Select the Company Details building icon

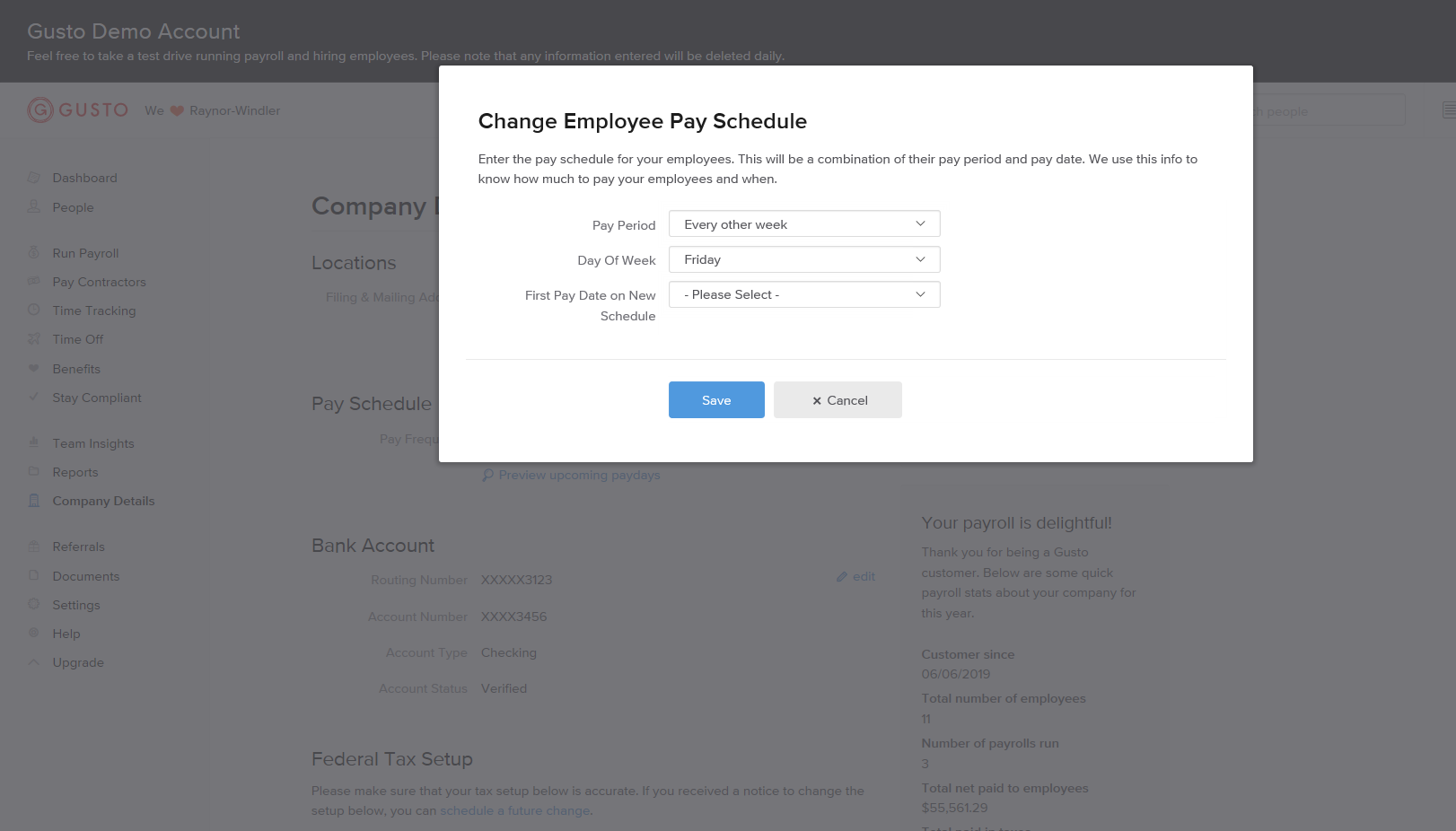pos(34,501)
